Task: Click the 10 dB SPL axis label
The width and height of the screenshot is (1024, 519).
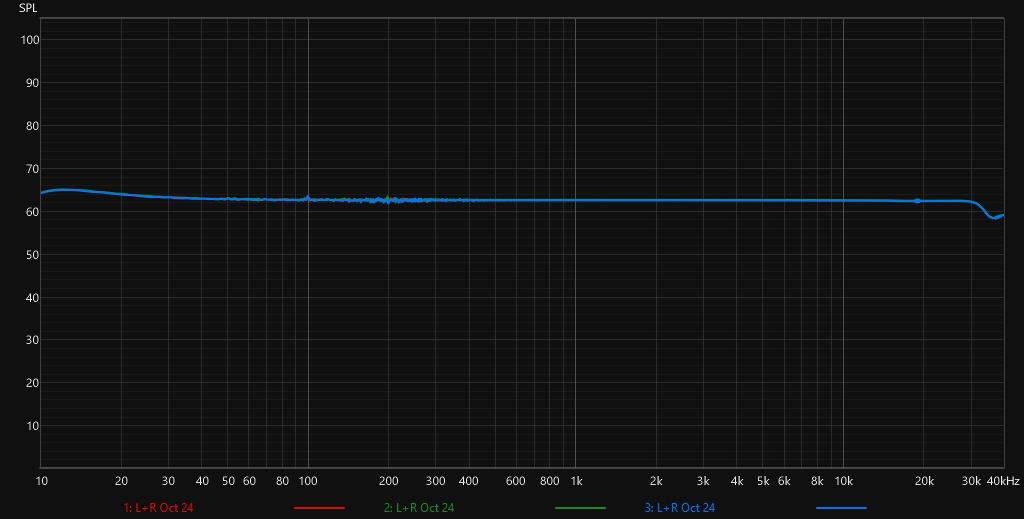Action: pos(30,426)
